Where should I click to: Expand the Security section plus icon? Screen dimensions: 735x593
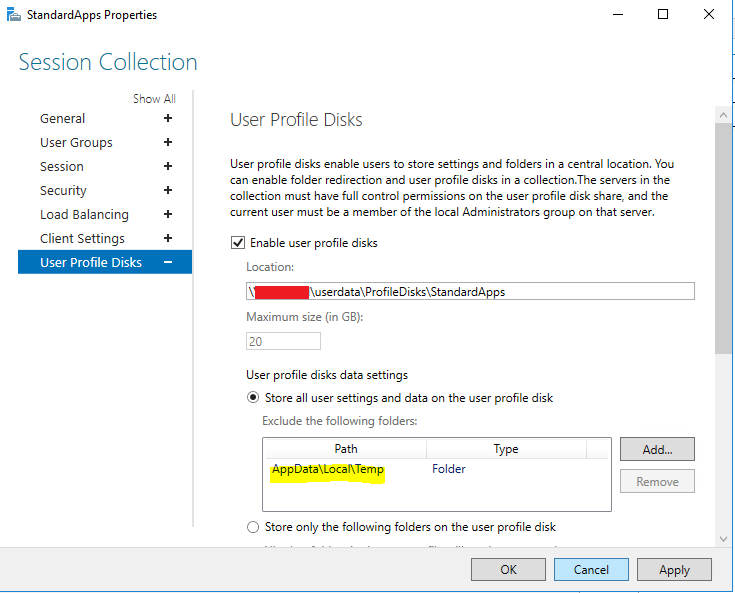tap(168, 190)
